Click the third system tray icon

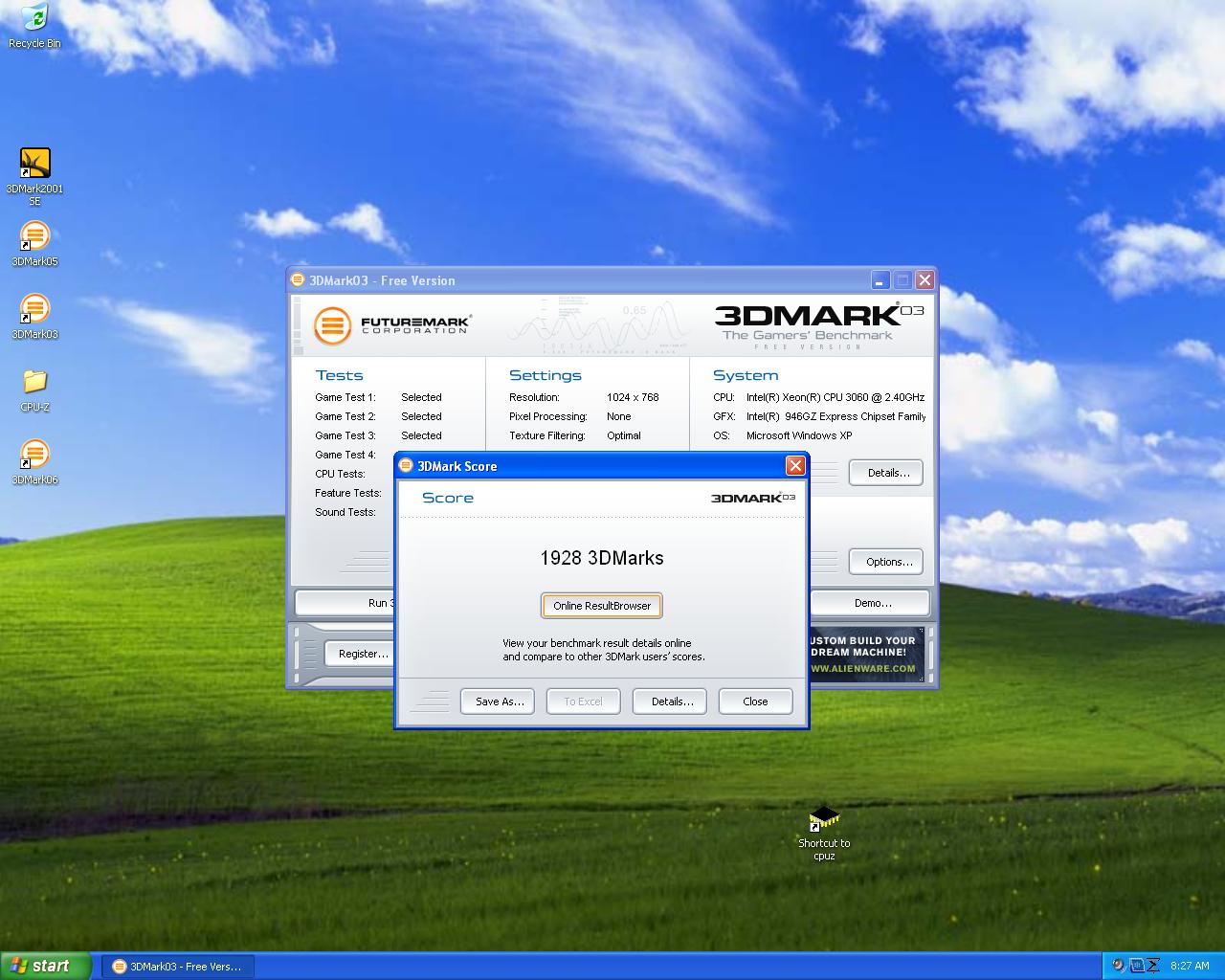point(1153,966)
